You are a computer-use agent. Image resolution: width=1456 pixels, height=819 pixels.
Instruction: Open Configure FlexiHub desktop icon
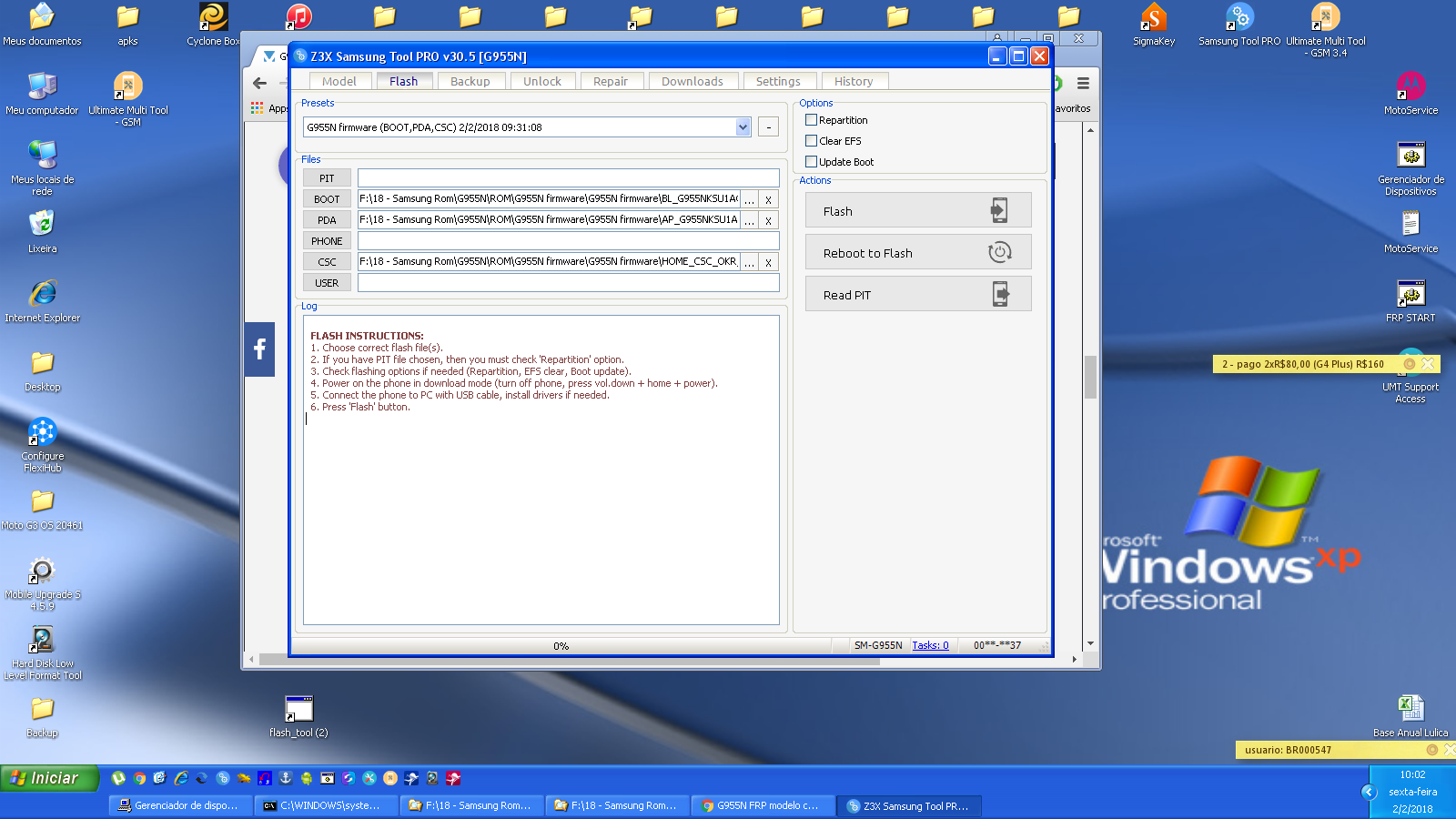click(x=42, y=445)
